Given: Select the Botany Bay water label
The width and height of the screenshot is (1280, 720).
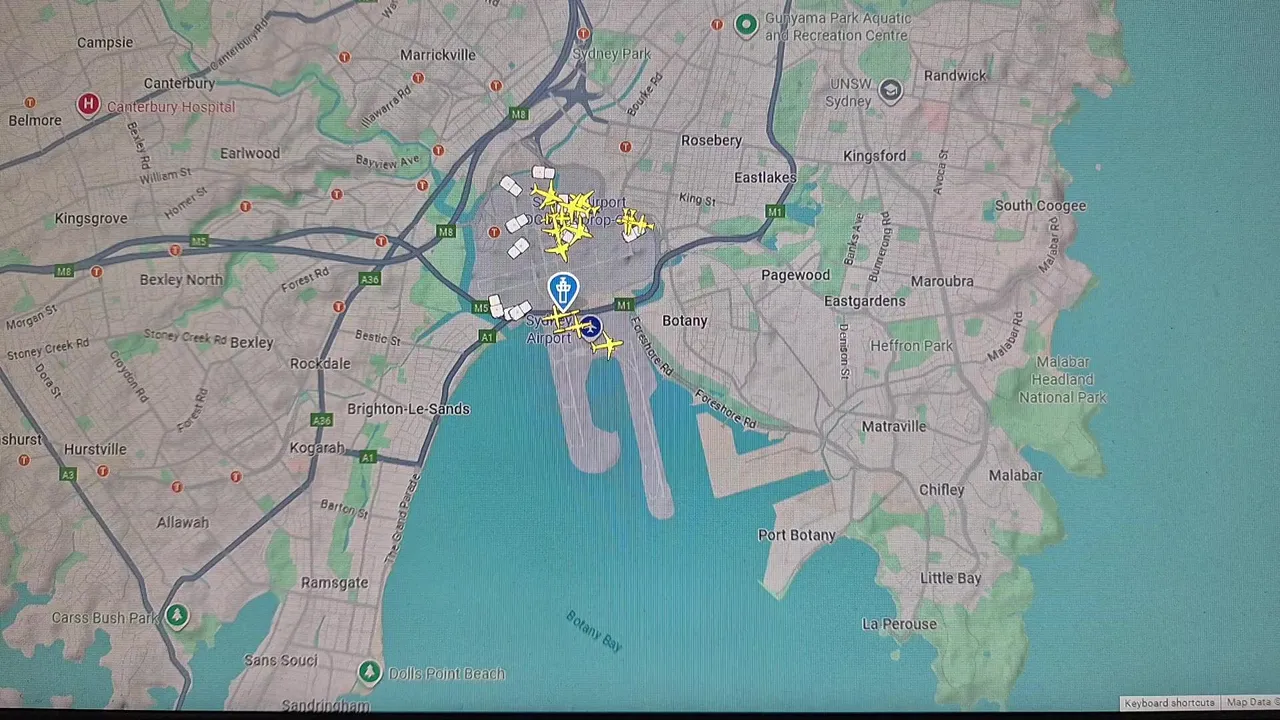Looking at the screenshot, I should 595,631.
